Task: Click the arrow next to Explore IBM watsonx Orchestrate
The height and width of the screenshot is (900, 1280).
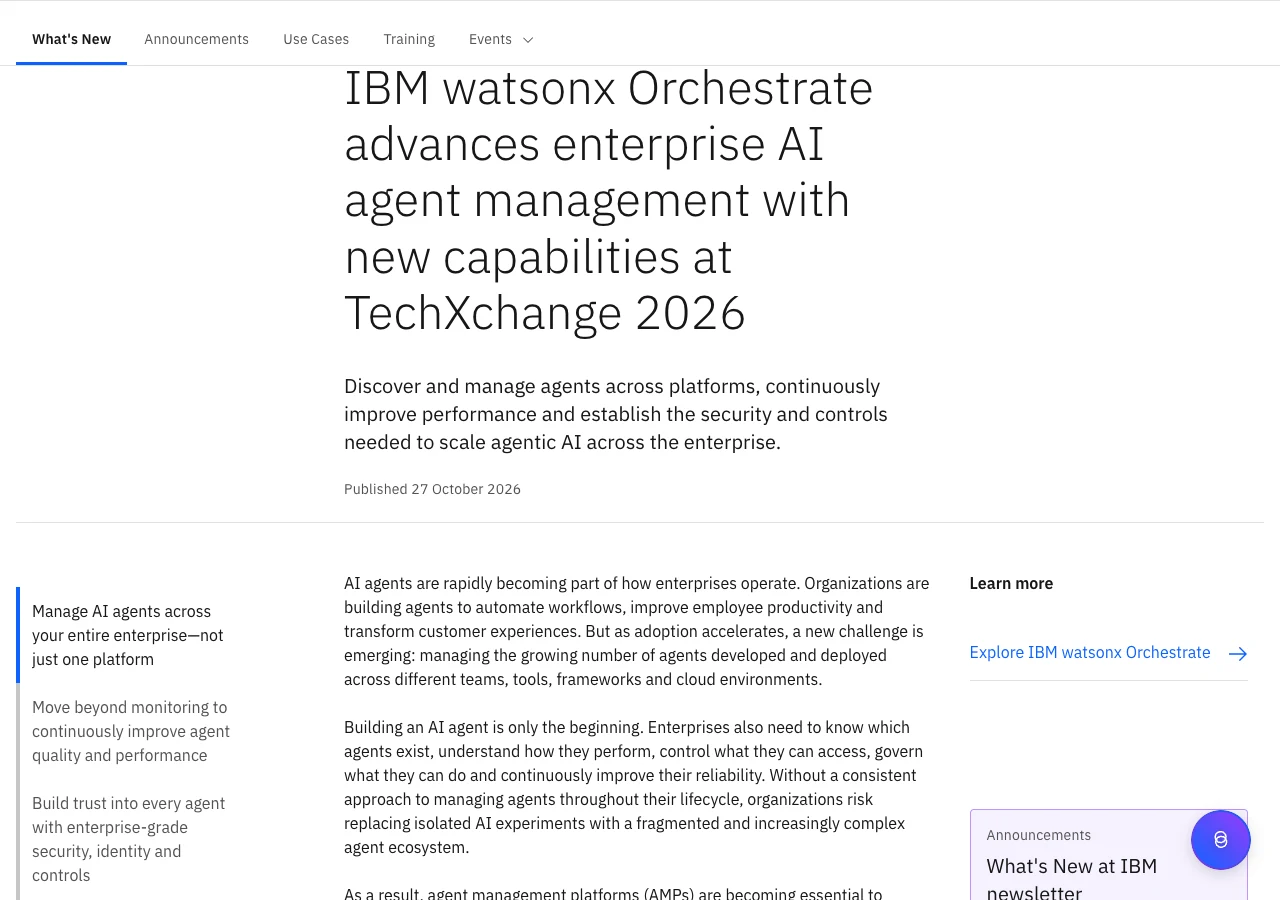Action: [x=1238, y=654]
